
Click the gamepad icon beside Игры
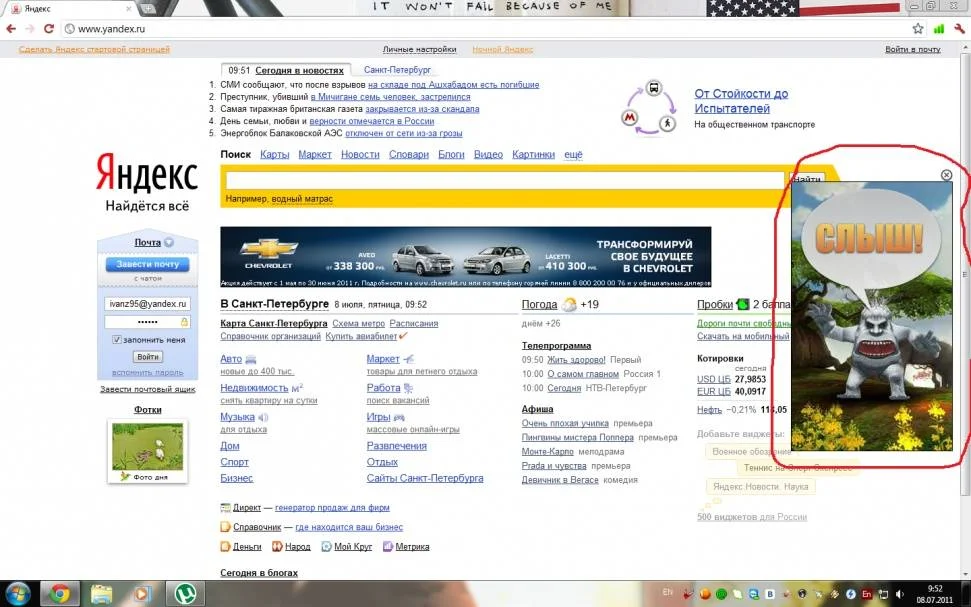coord(399,417)
